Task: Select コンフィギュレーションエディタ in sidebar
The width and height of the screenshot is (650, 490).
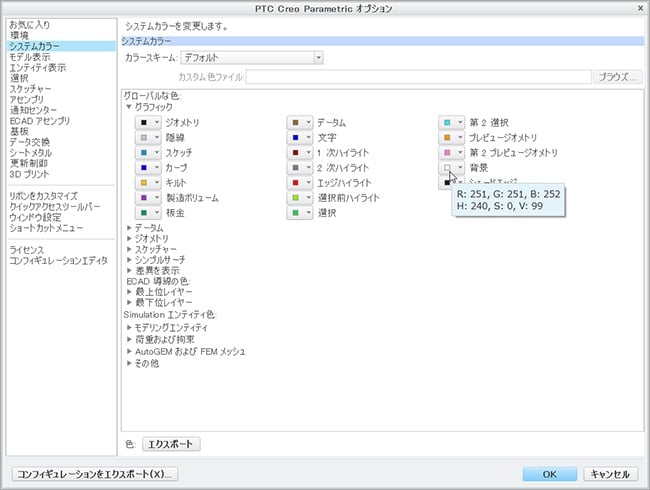Action: point(57,260)
